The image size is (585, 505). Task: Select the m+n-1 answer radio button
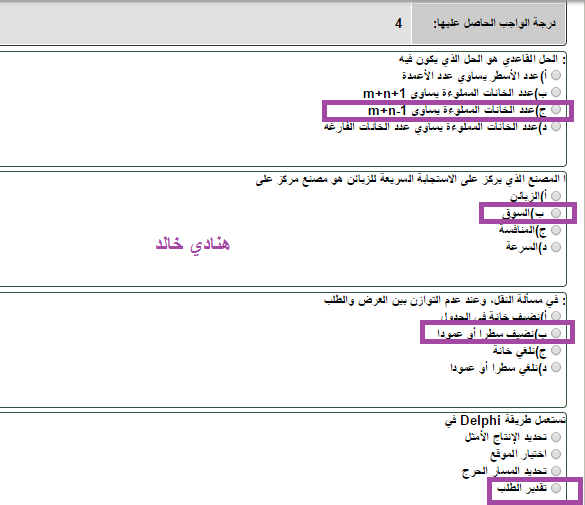(x=556, y=109)
